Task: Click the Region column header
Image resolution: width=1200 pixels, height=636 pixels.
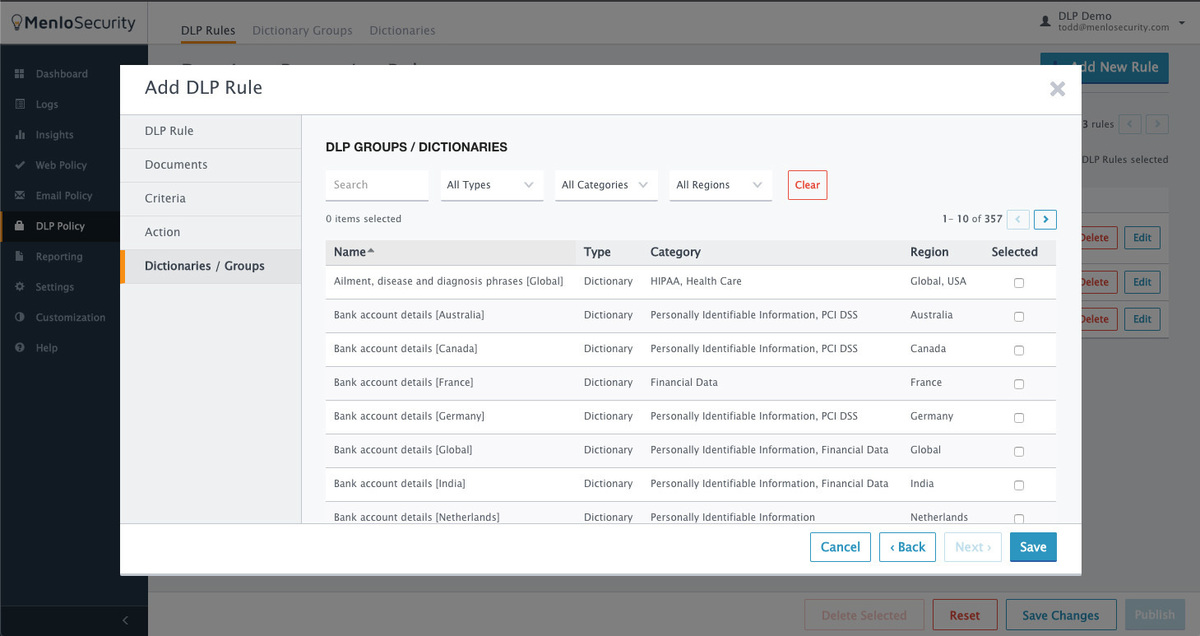Action: pos(929,252)
